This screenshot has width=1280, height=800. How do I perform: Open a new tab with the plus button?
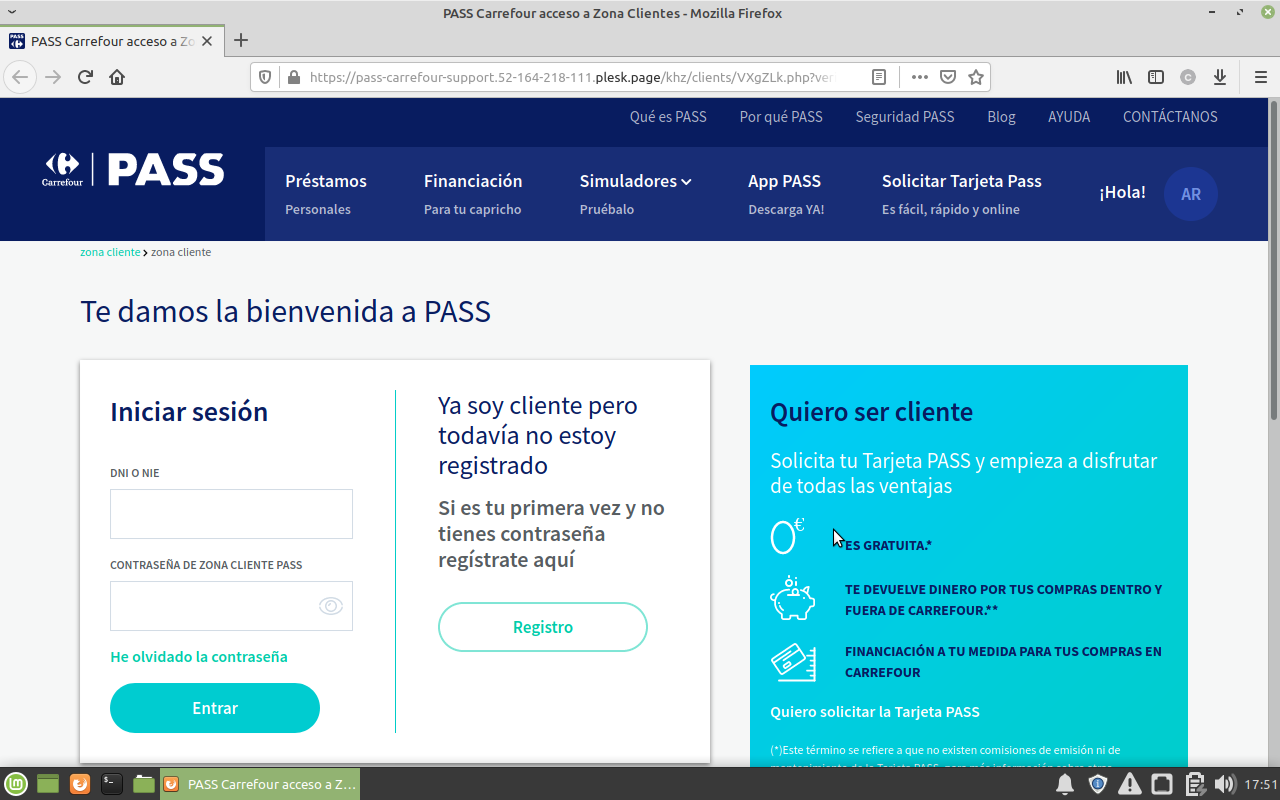pyautogui.click(x=240, y=41)
